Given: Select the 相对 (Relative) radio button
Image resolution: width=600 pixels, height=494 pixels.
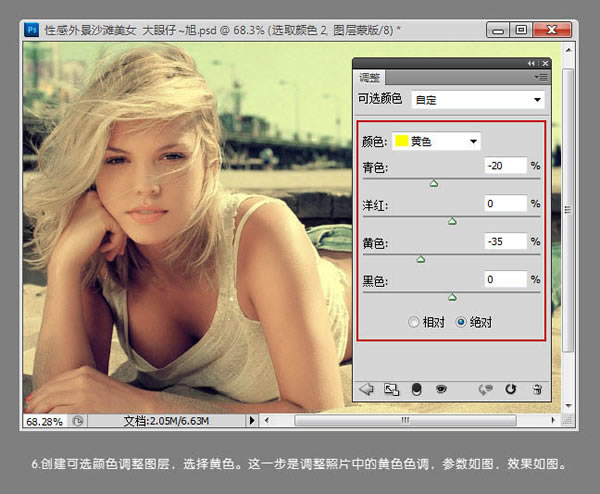Looking at the screenshot, I should pyautogui.click(x=414, y=322).
